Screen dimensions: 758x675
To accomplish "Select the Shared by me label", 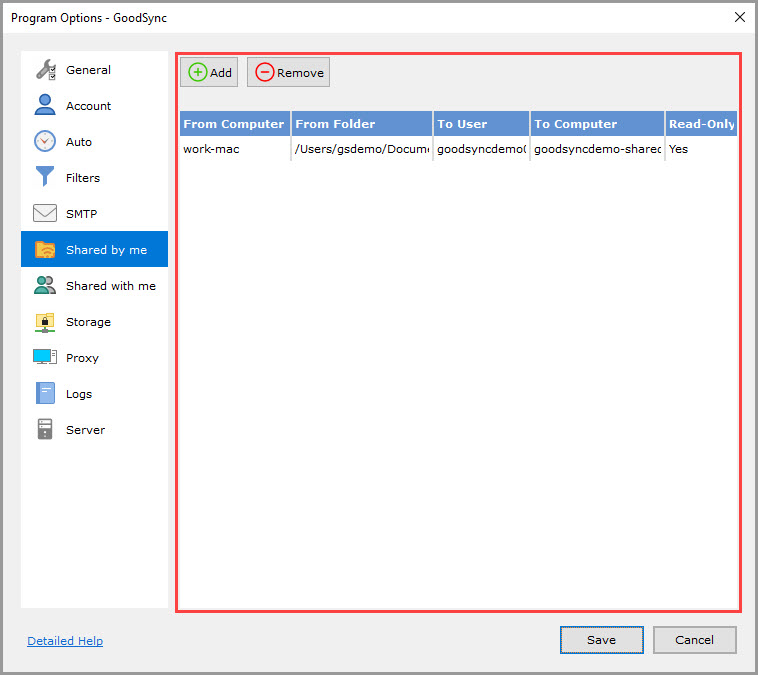I will (x=106, y=250).
